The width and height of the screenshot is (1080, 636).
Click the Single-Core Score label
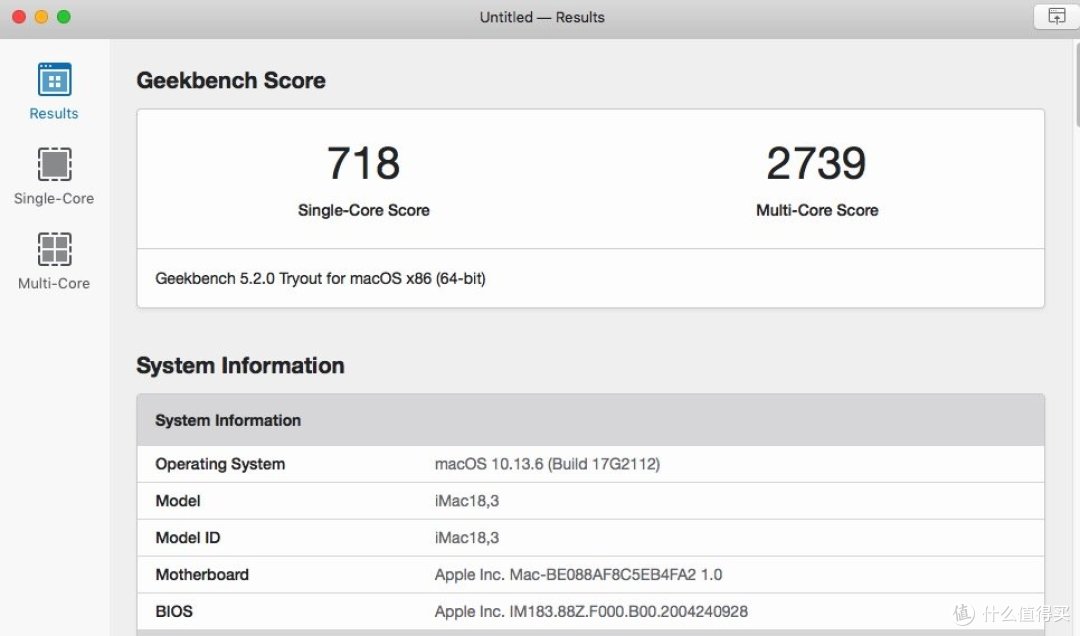(364, 210)
